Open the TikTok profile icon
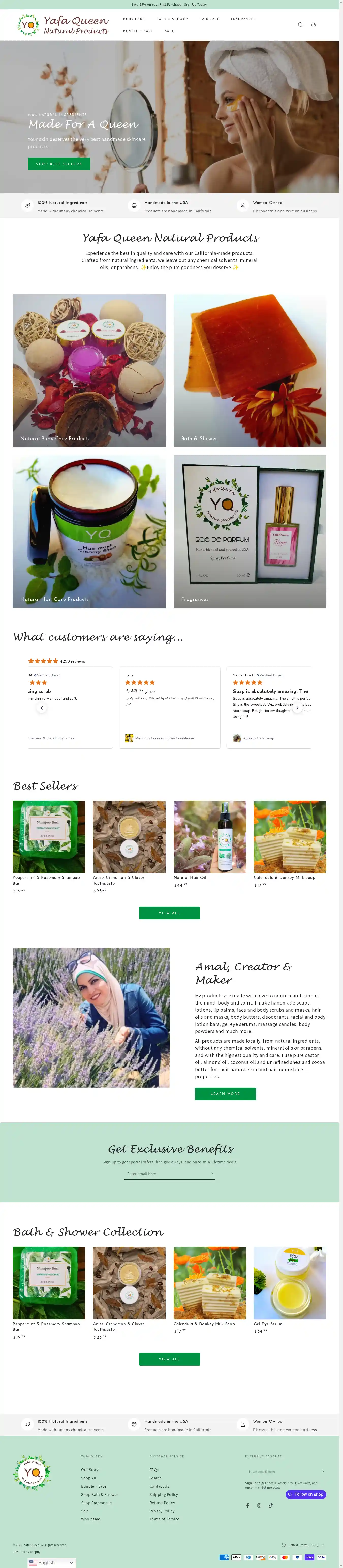Viewport: 343px width, 1568px height. click(271, 1505)
